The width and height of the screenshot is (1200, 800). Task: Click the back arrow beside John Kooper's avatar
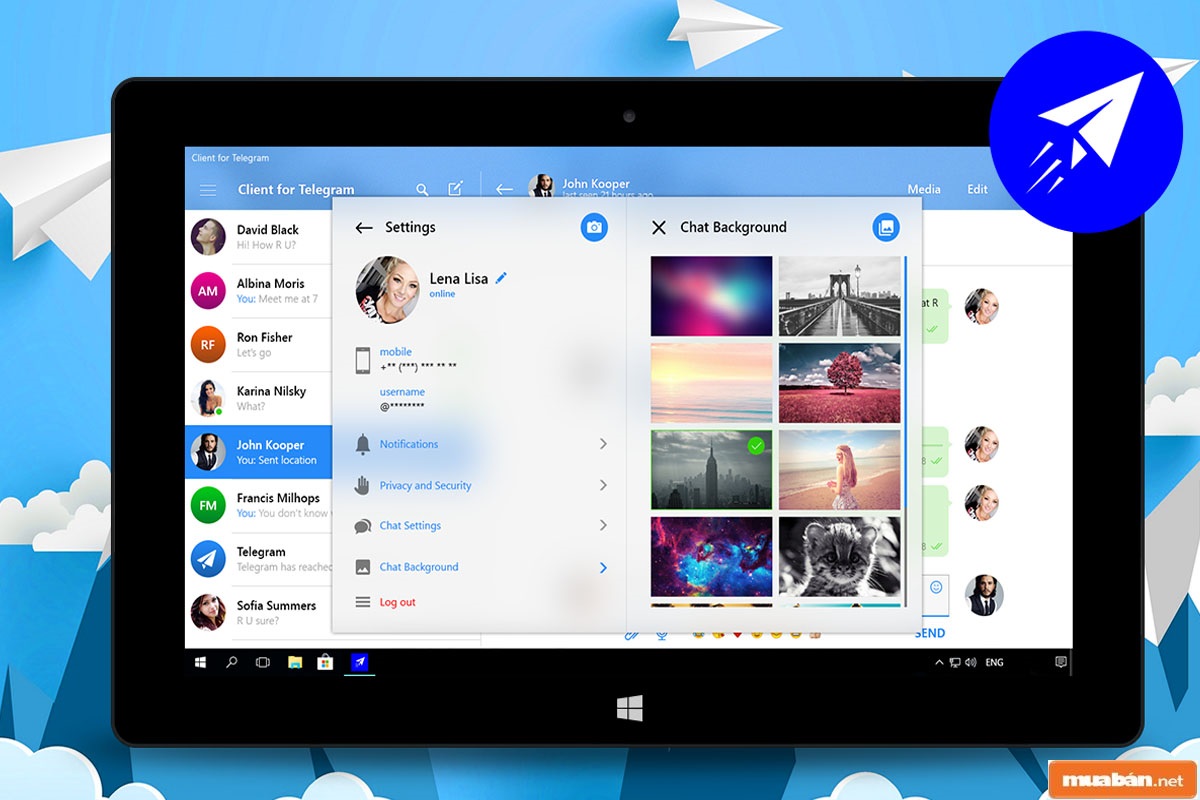click(504, 189)
